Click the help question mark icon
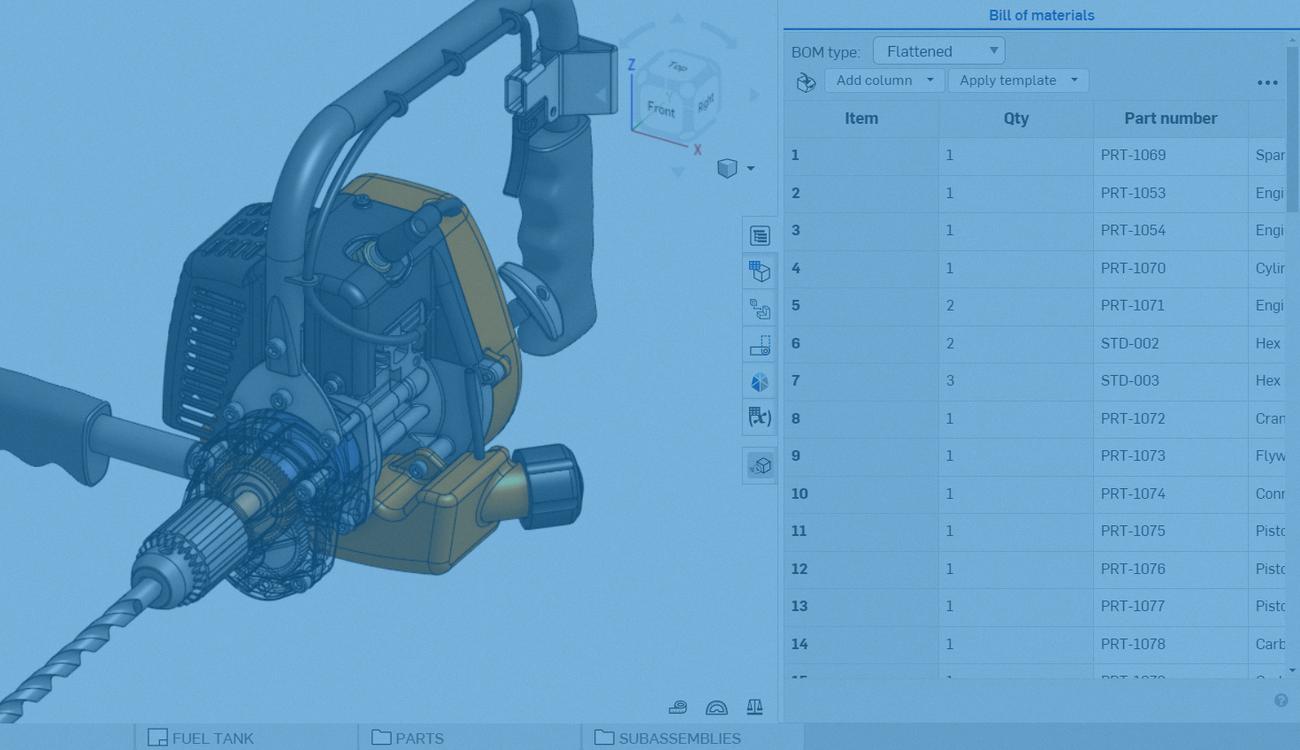 [x=1281, y=700]
